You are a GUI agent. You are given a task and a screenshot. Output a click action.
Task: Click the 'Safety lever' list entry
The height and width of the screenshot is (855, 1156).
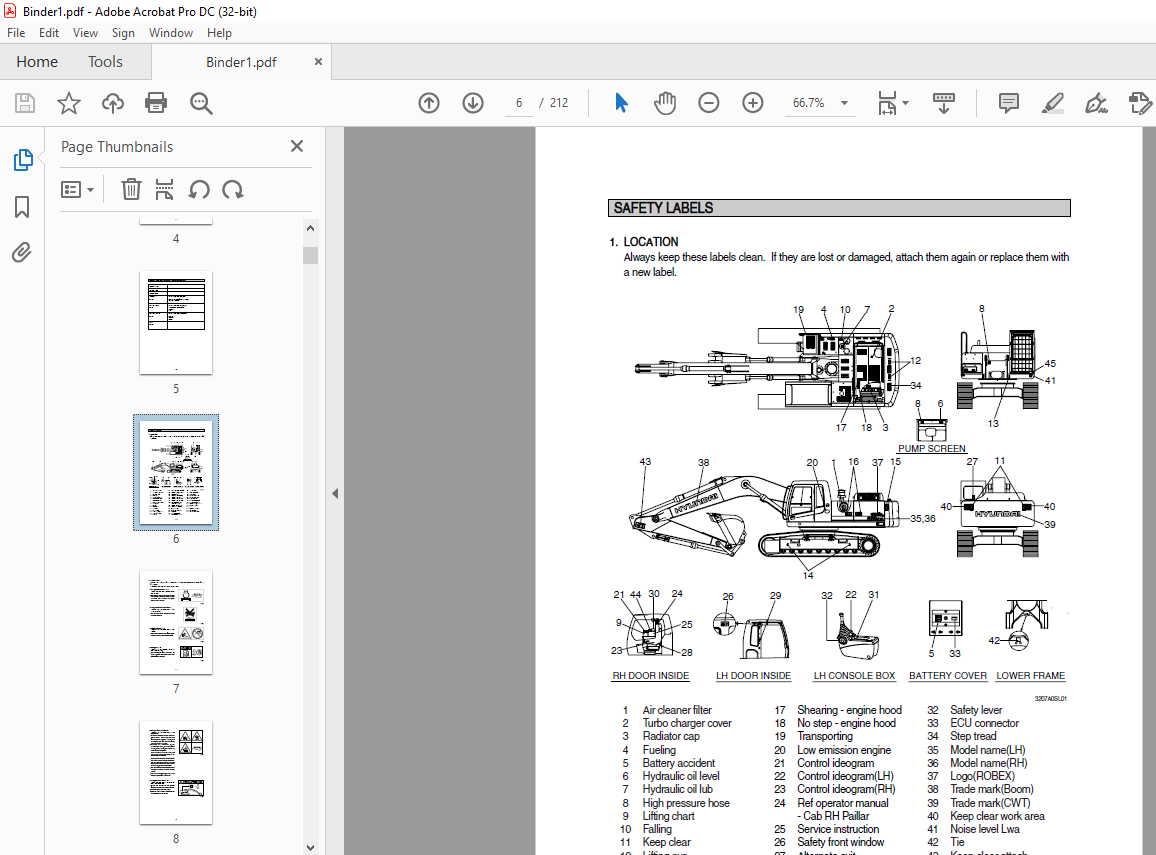pos(976,710)
